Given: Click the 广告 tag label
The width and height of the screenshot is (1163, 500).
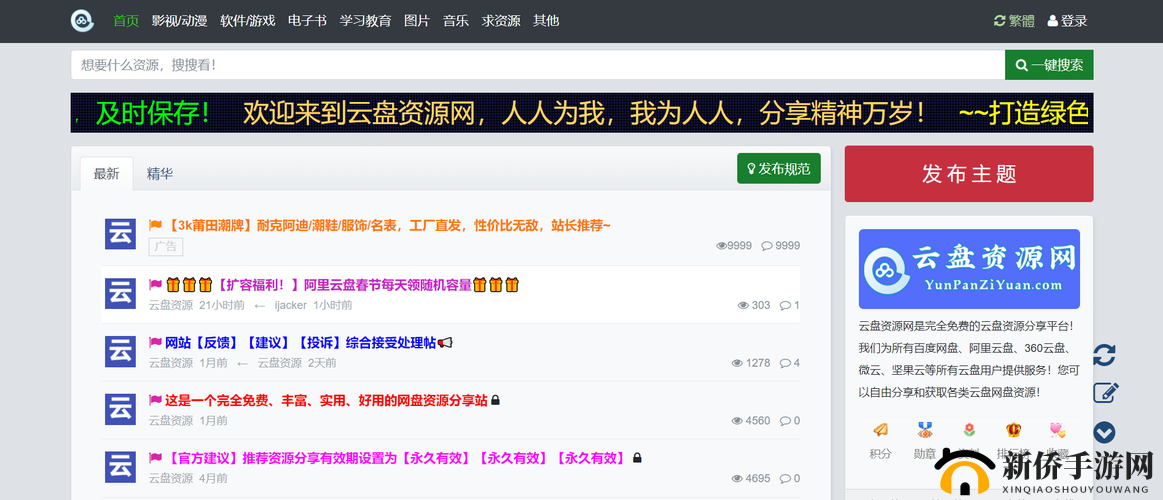Looking at the screenshot, I should (x=165, y=247).
